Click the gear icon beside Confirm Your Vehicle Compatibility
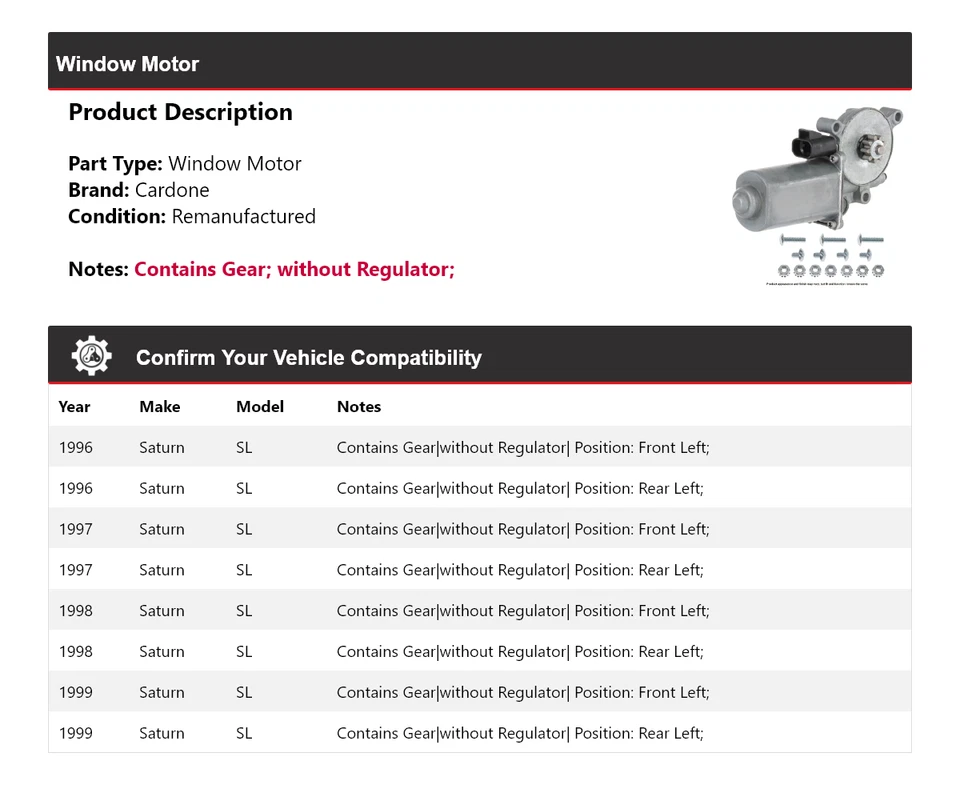Viewport: 960px width, 785px height. click(91, 356)
